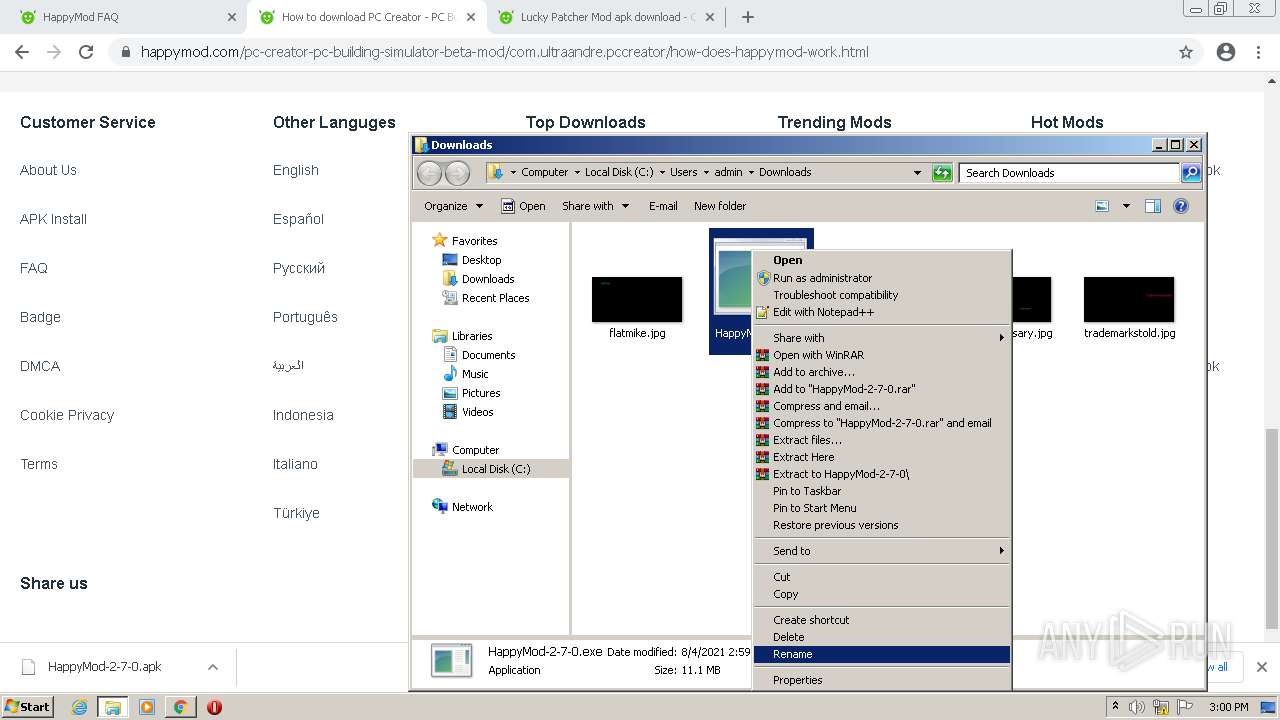Screen dimensions: 1280x720
Task: Bookmark this page with star icon
Action: pyautogui.click(x=1186, y=52)
